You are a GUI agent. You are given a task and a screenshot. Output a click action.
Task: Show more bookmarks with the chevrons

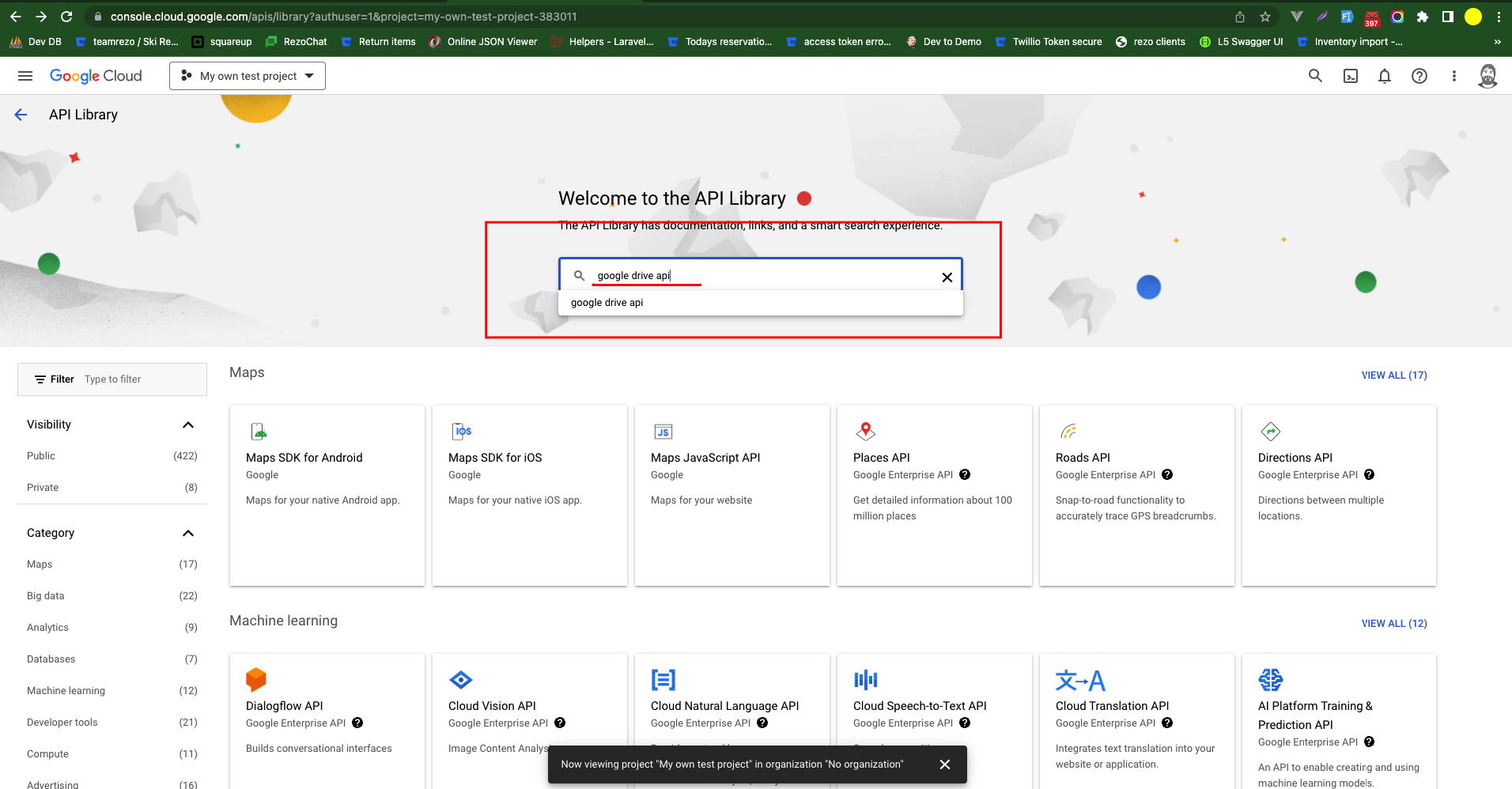pos(1497,42)
